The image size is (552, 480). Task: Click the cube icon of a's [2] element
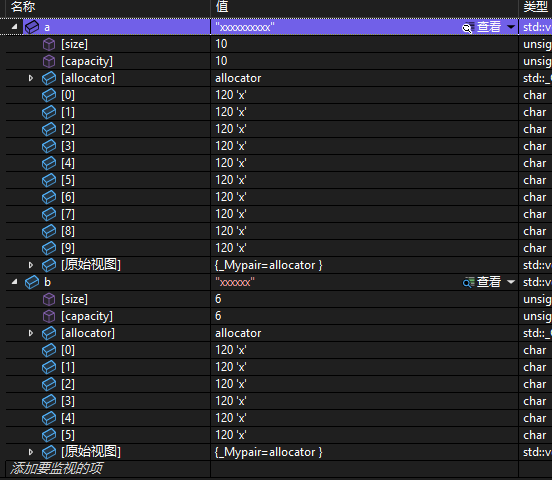(x=49, y=129)
